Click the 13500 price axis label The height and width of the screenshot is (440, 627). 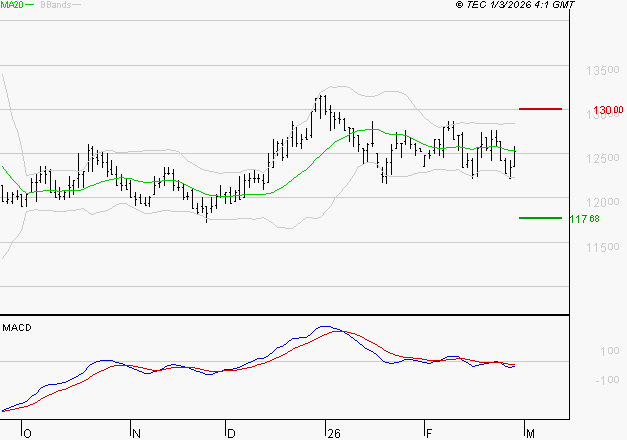(603, 70)
